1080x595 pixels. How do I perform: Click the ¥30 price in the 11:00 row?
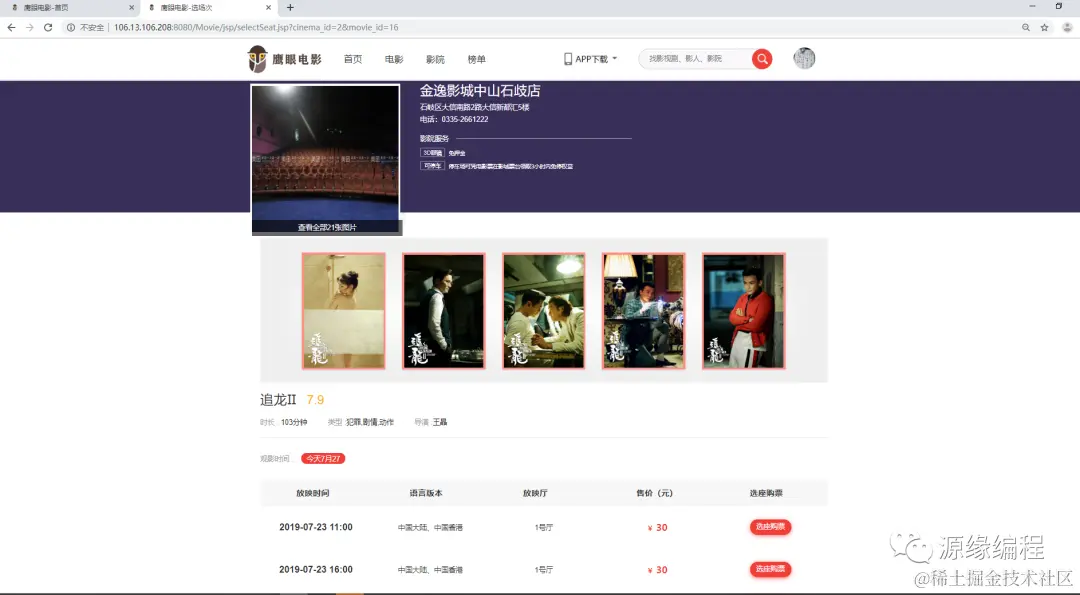pyautogui.click(x=657, y=528)
